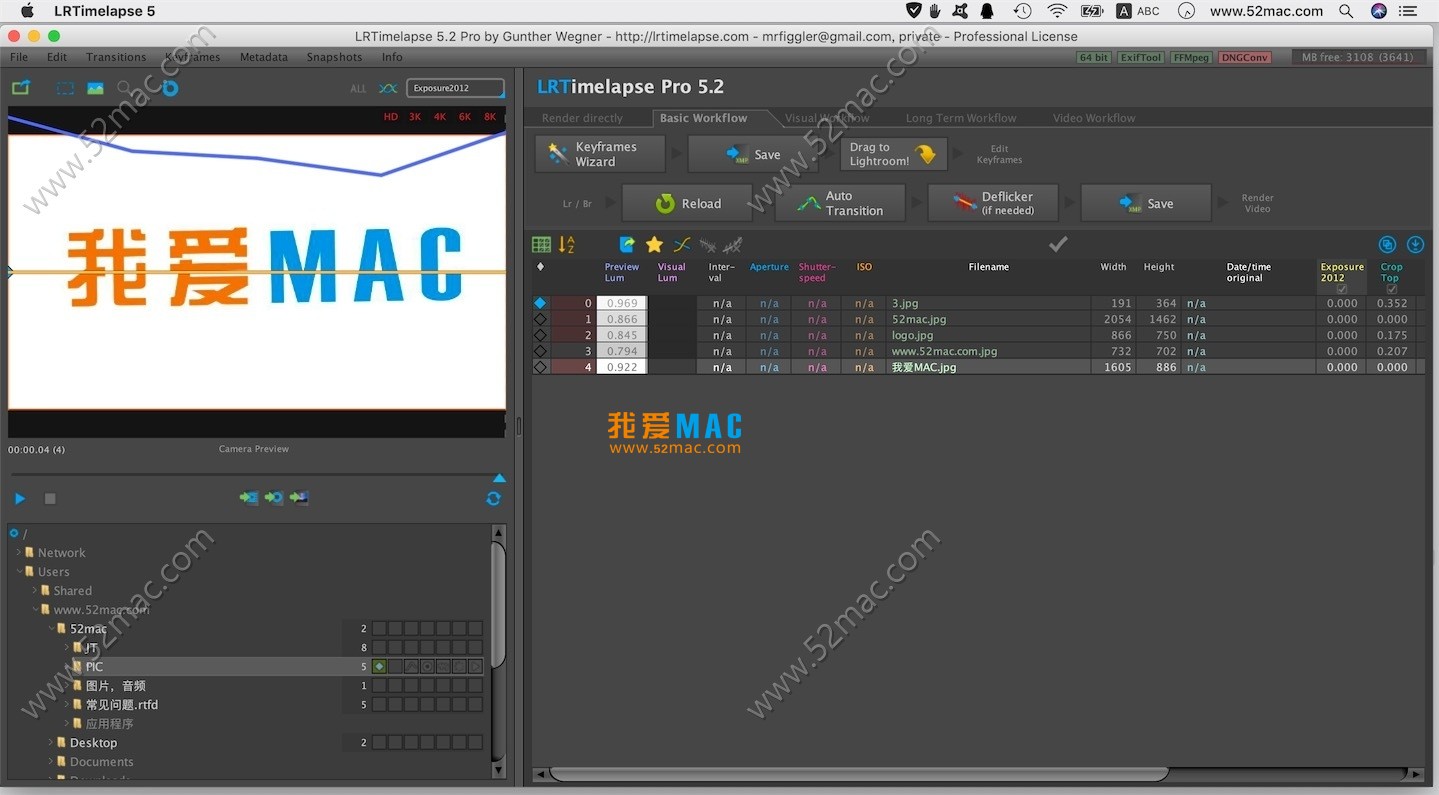Start playback with the blue play button

20,498
